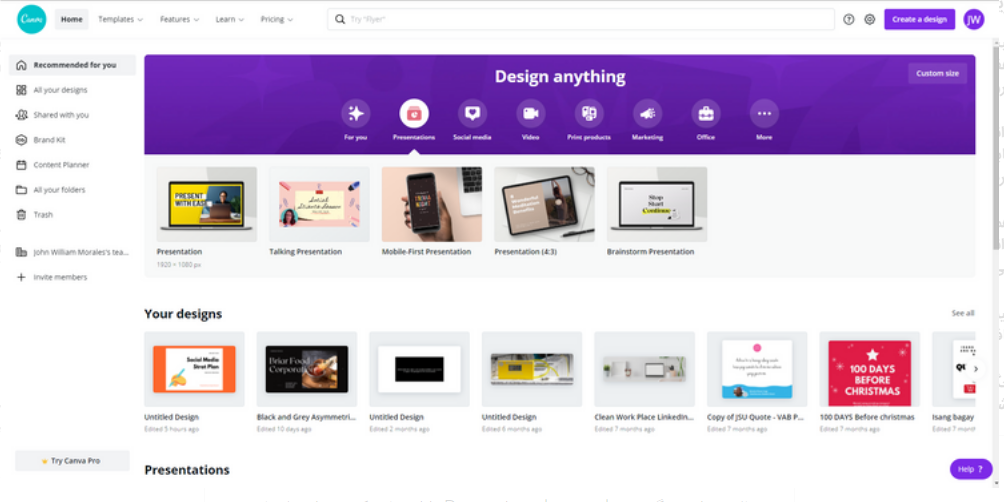Click the Canva logo
1004x502 pixels.
click(x=31, y=19)
